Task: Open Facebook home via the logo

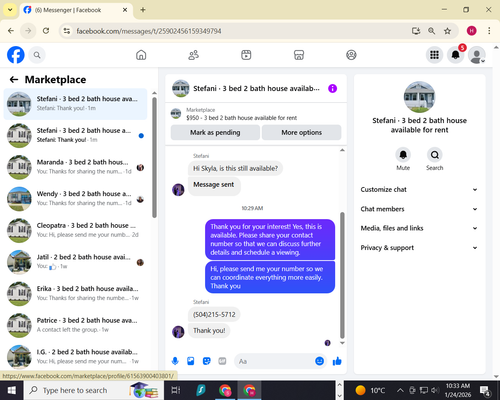Action: [16, 55]
